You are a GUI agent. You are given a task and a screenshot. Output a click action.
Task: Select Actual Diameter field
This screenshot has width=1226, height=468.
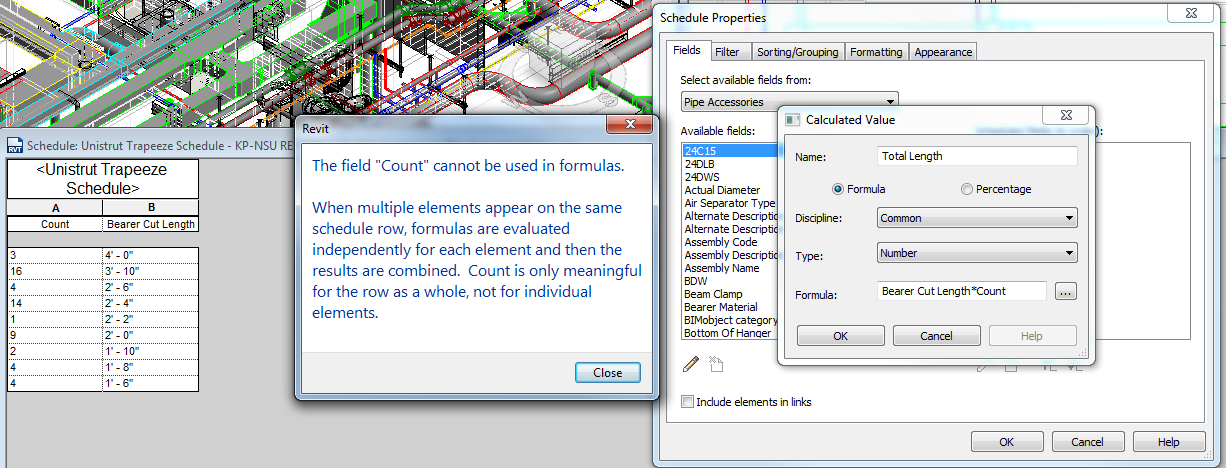click(730, 189)
